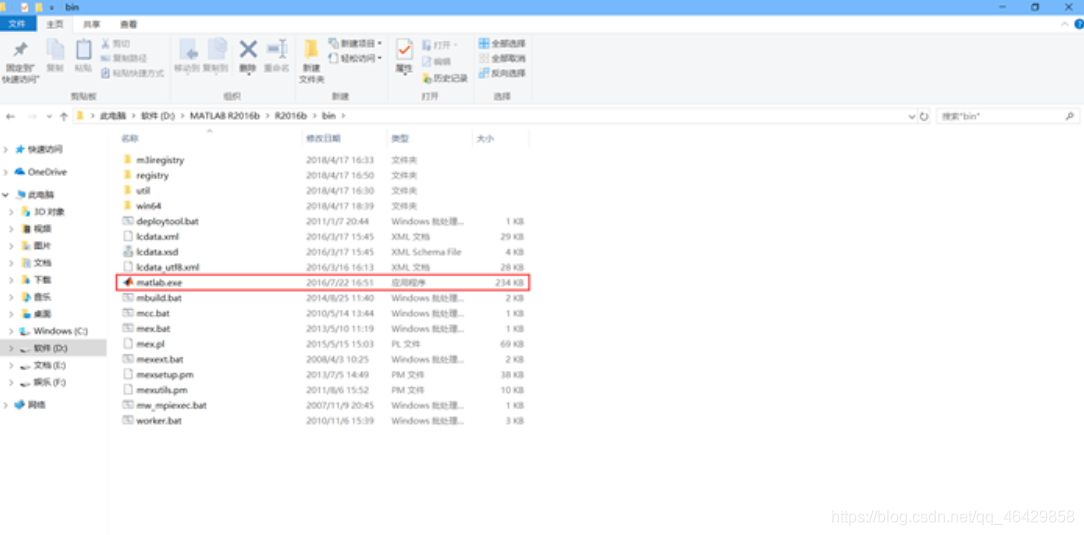Expand the Windows (C:) drive node
Image resolution: width=1084 pixels, height=535 pixels.
pyautogui.click(x=12, y=332)
